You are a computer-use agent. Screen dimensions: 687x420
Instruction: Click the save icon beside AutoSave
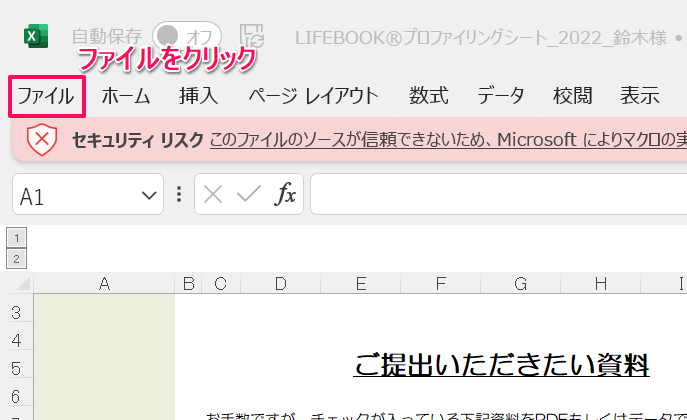click(252, 37)
